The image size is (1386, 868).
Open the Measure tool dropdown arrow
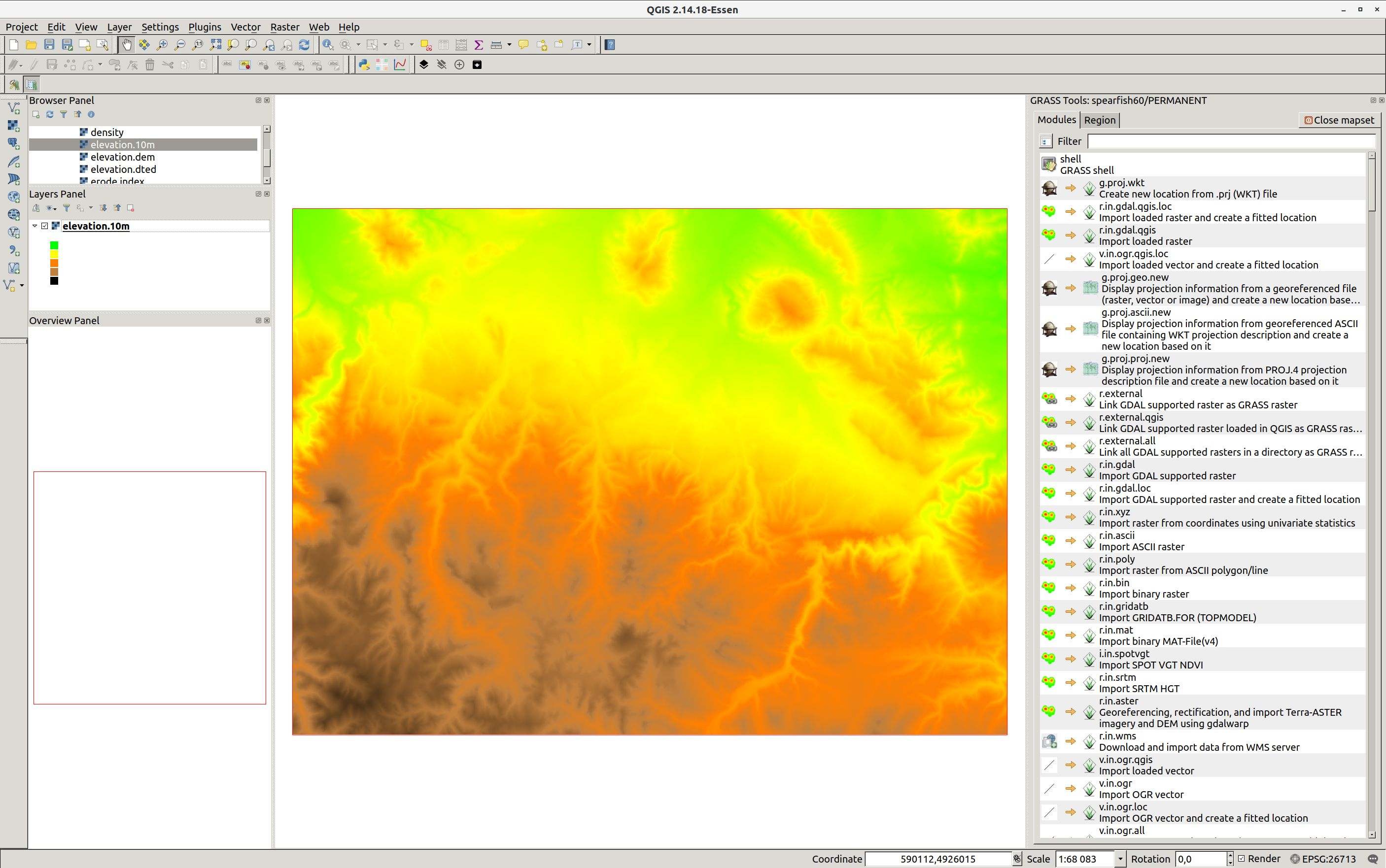tap(509, 45)
